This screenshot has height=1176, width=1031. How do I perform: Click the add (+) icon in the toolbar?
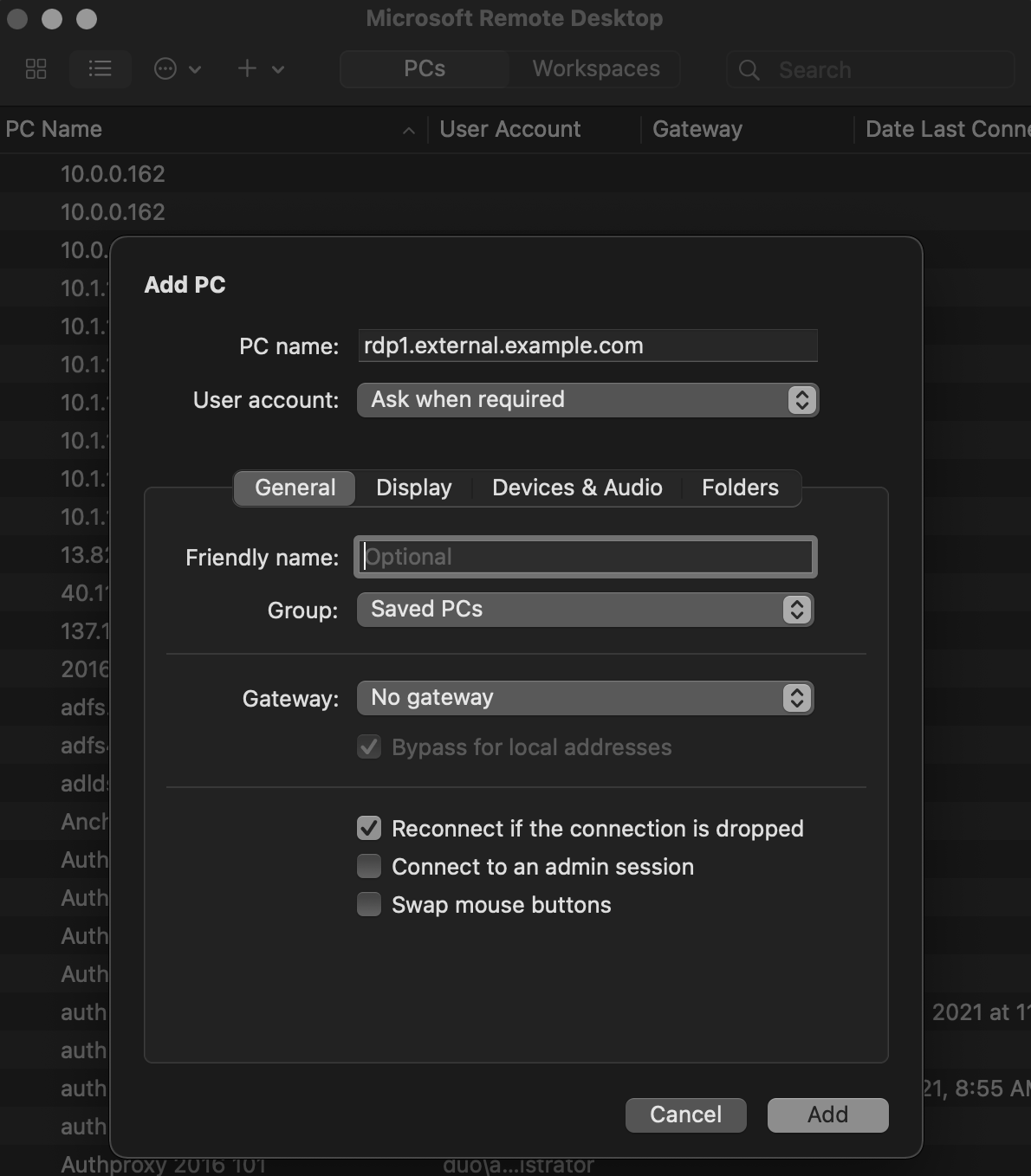point(246,69)
